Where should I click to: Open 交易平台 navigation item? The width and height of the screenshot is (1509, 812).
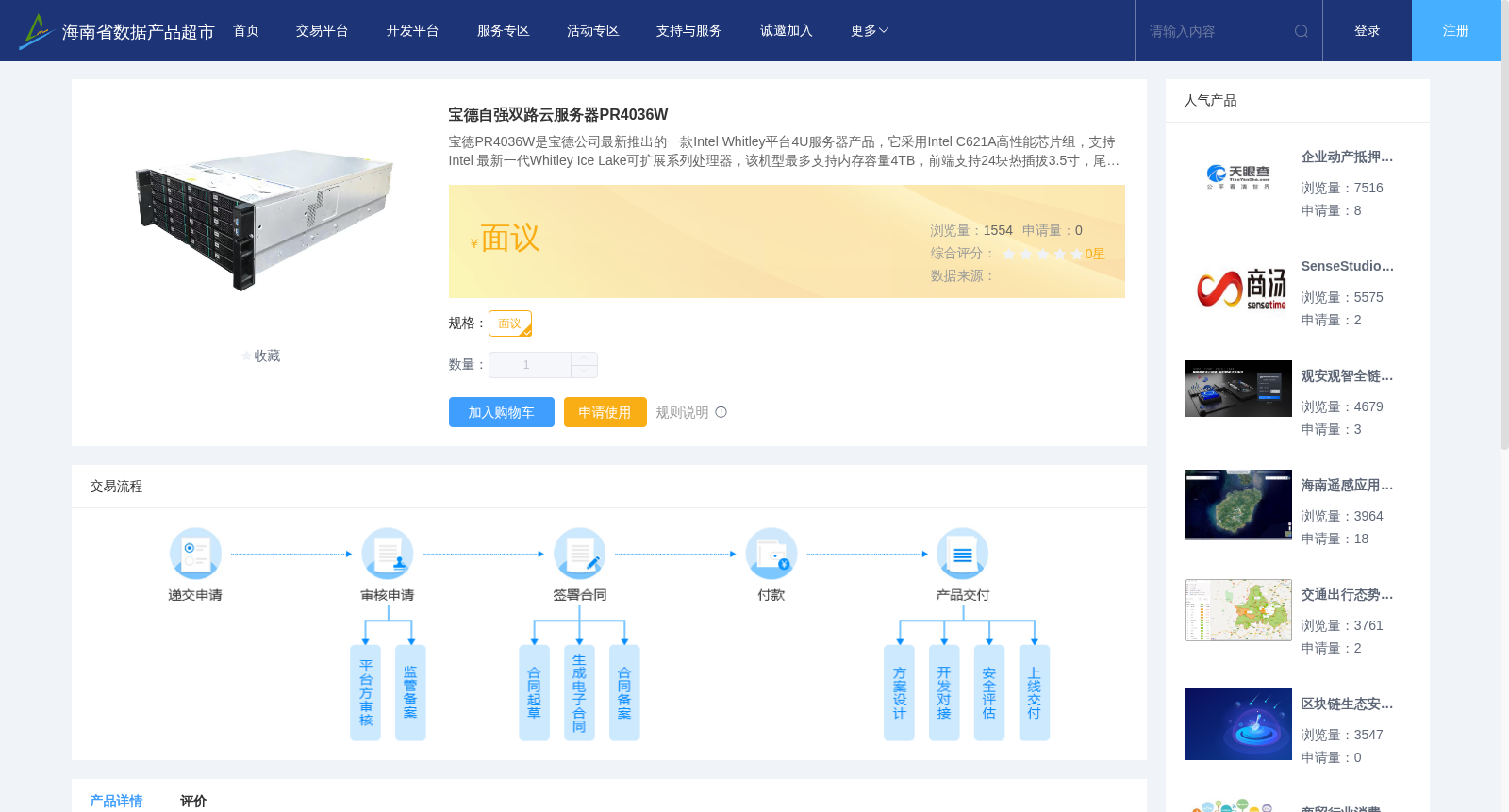coord(323,31)
